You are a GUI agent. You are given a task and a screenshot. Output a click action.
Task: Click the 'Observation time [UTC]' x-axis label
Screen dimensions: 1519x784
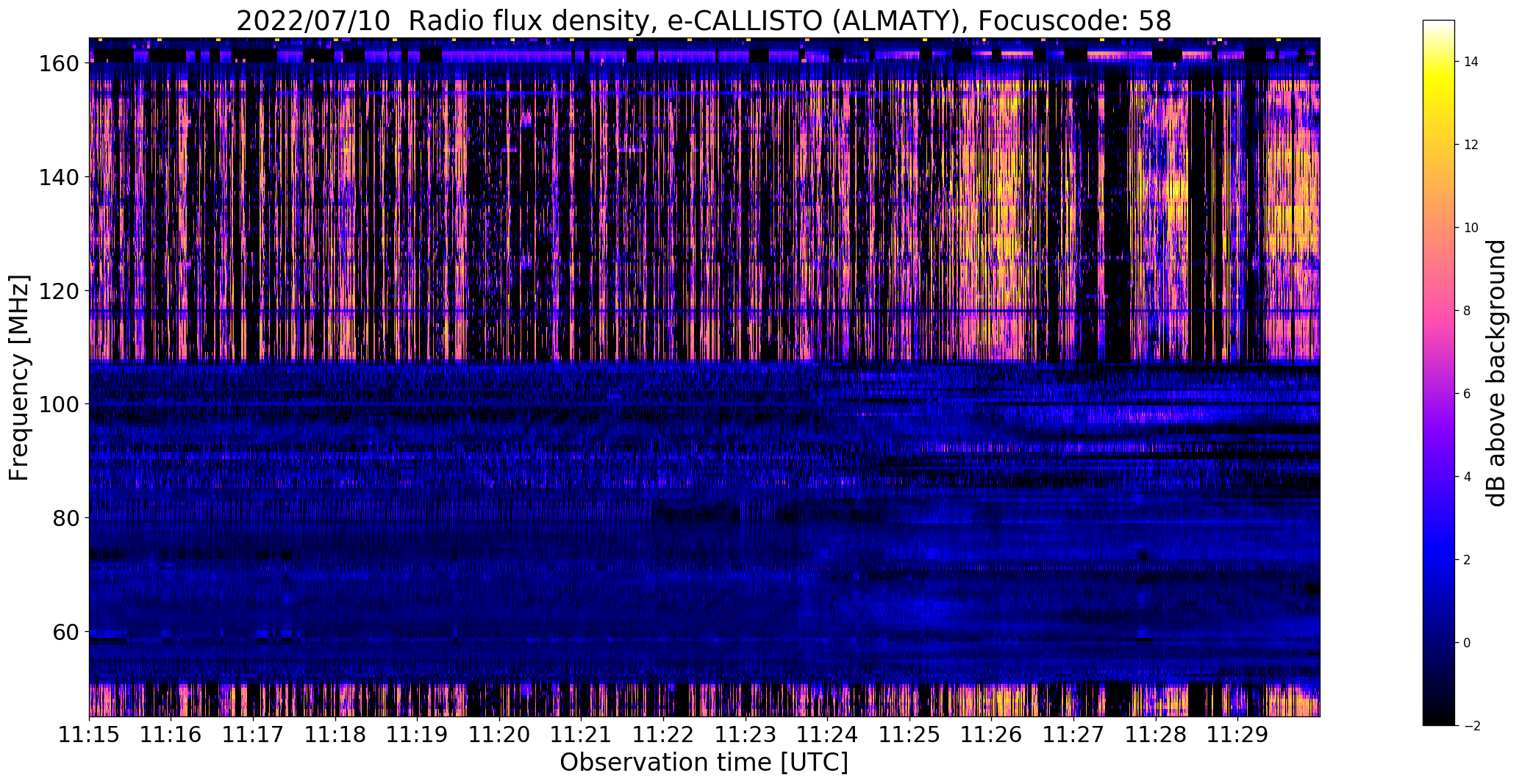click(704, 763)
